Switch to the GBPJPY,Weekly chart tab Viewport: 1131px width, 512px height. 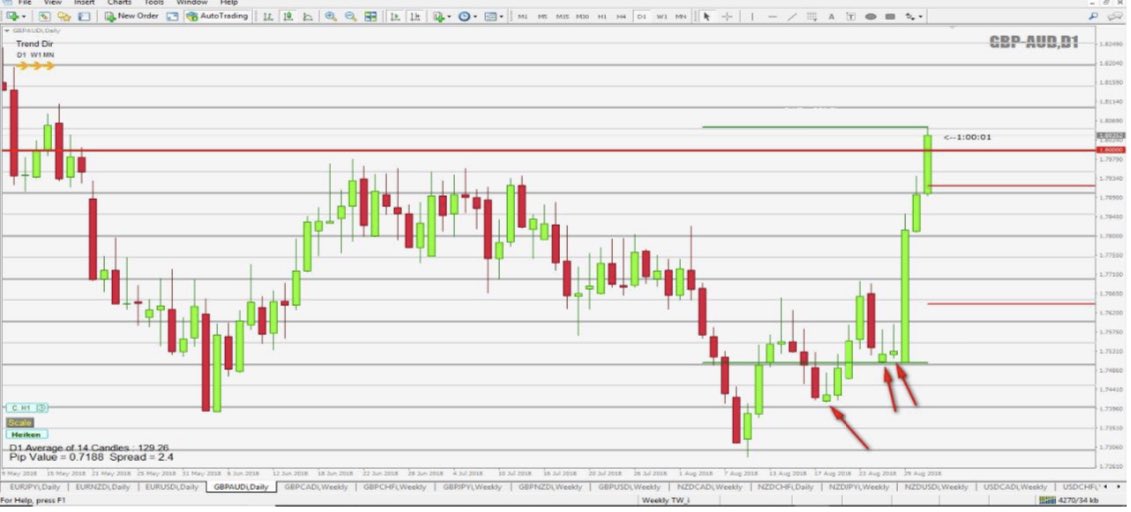473,487
